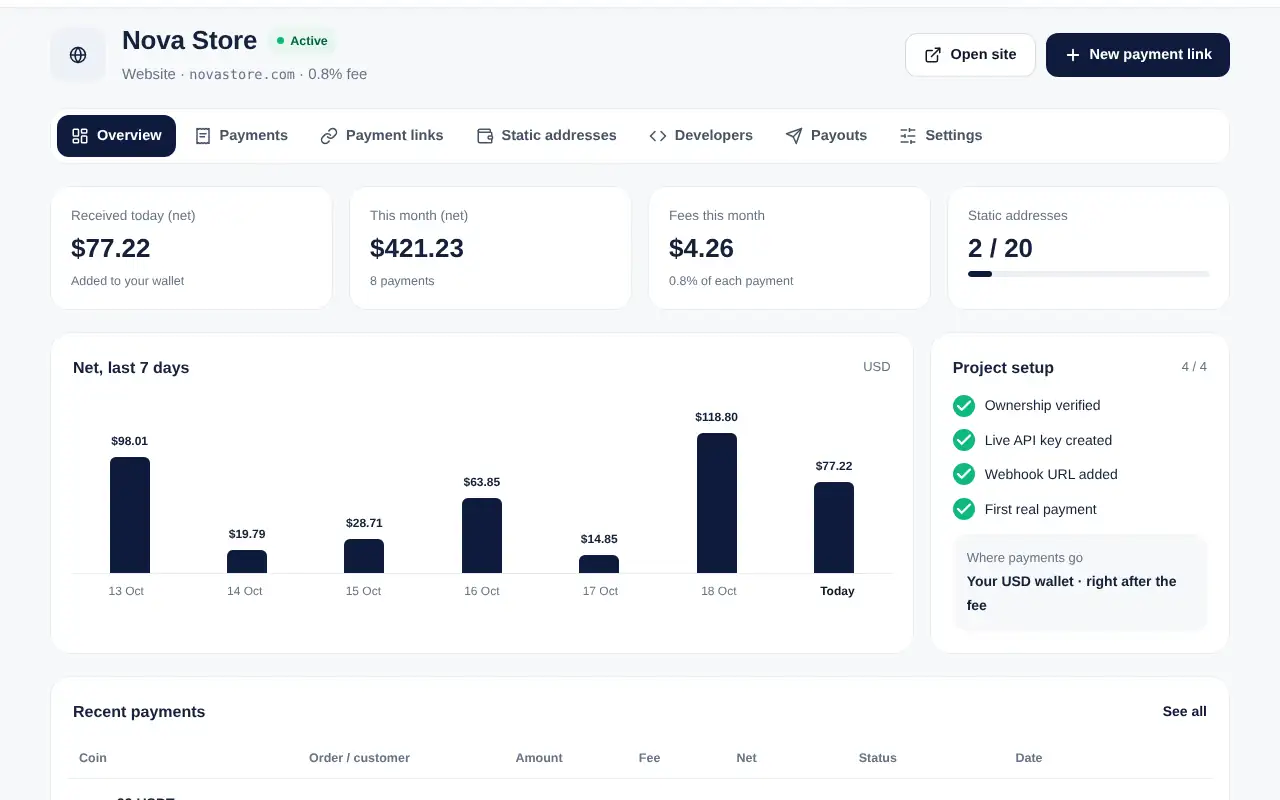Click the external-link icon in Open site

pos(932,55)
